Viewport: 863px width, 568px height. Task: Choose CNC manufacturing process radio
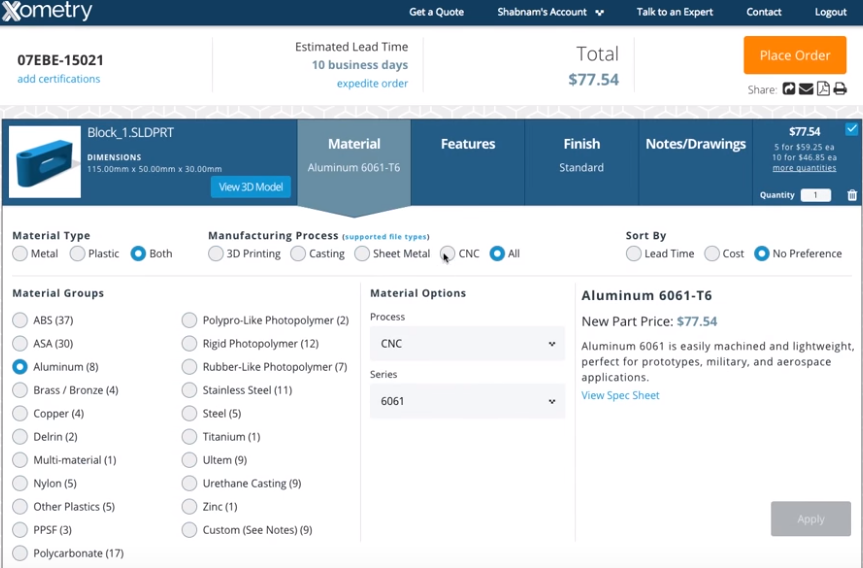point(447,254)
